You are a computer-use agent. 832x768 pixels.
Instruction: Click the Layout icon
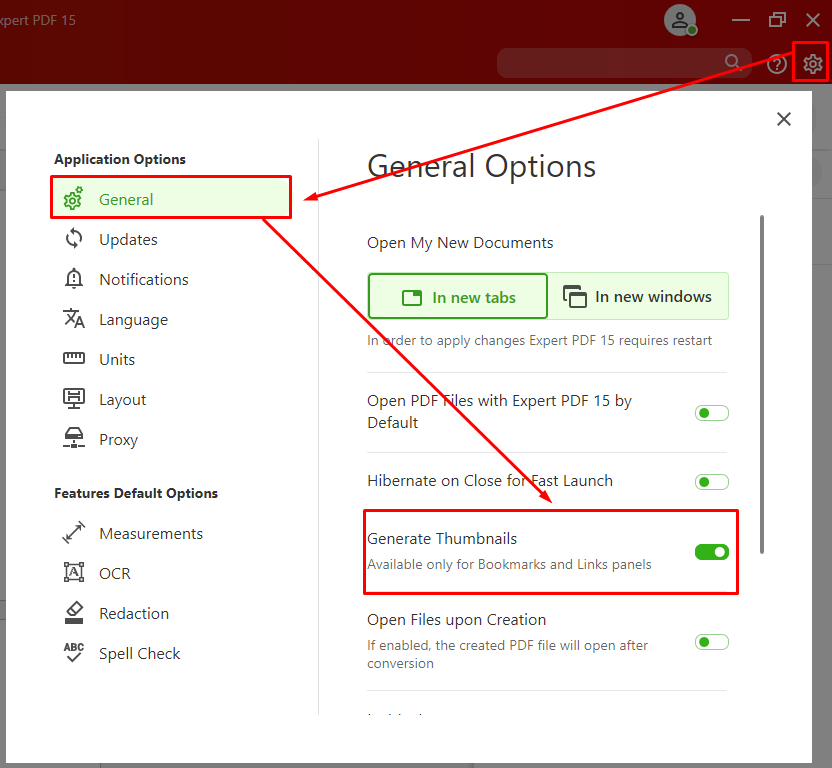(74, 399)
